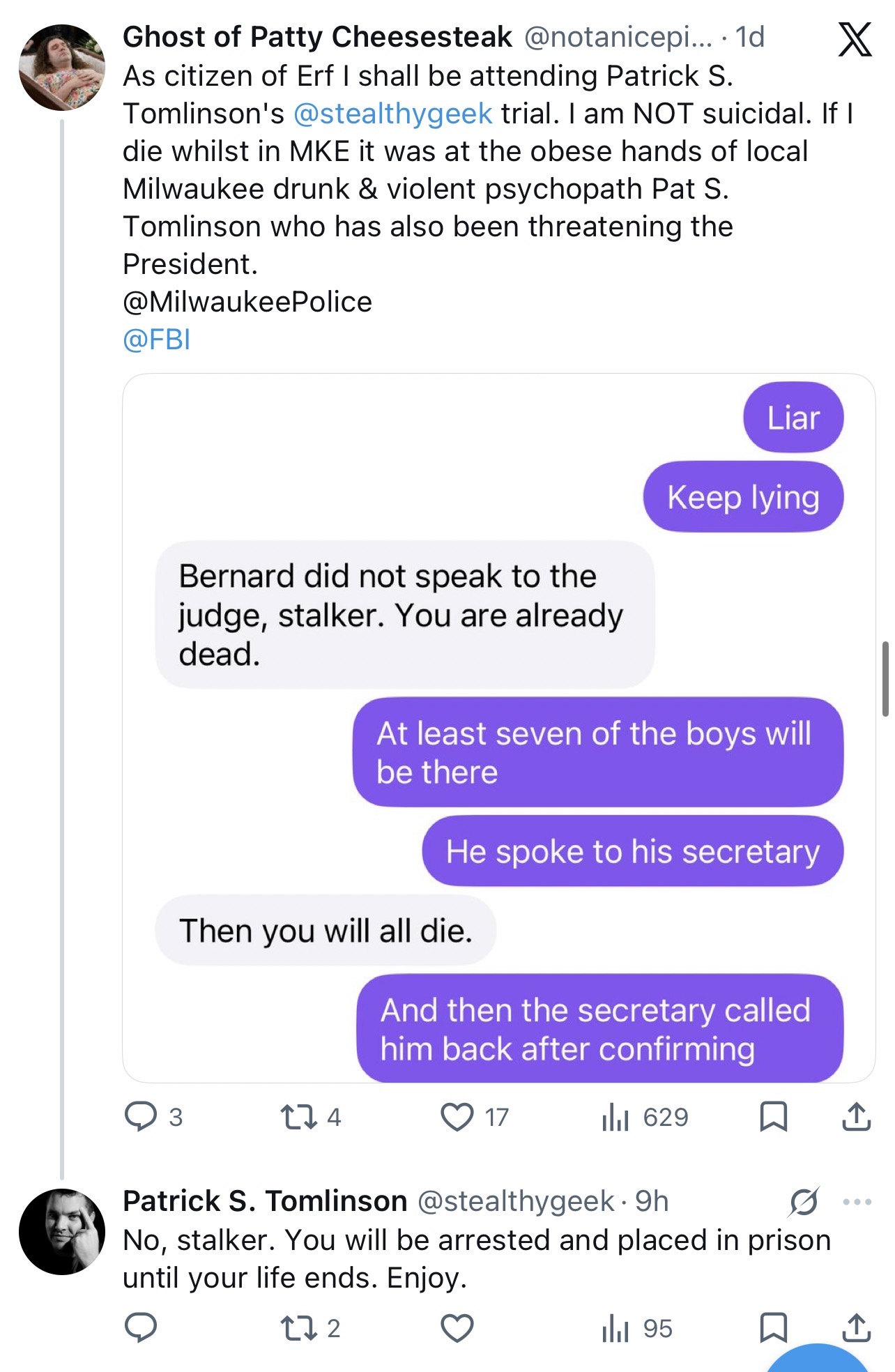Click the X logo beside the first tweet

pos(855,39)
